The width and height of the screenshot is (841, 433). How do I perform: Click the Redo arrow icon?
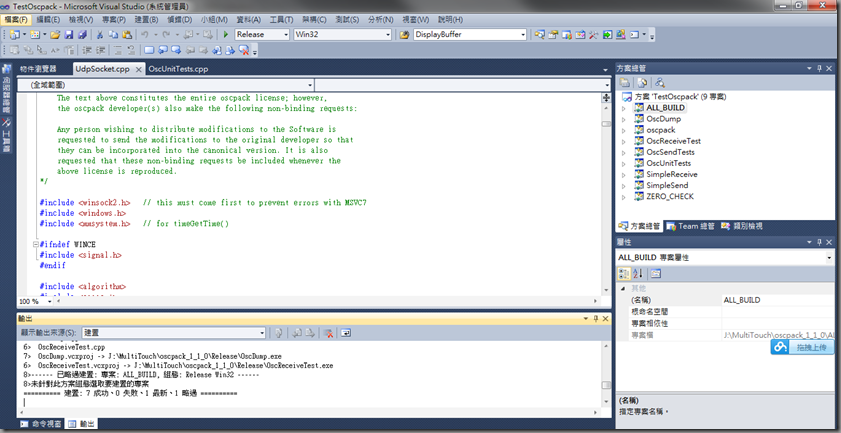point(166,34)
